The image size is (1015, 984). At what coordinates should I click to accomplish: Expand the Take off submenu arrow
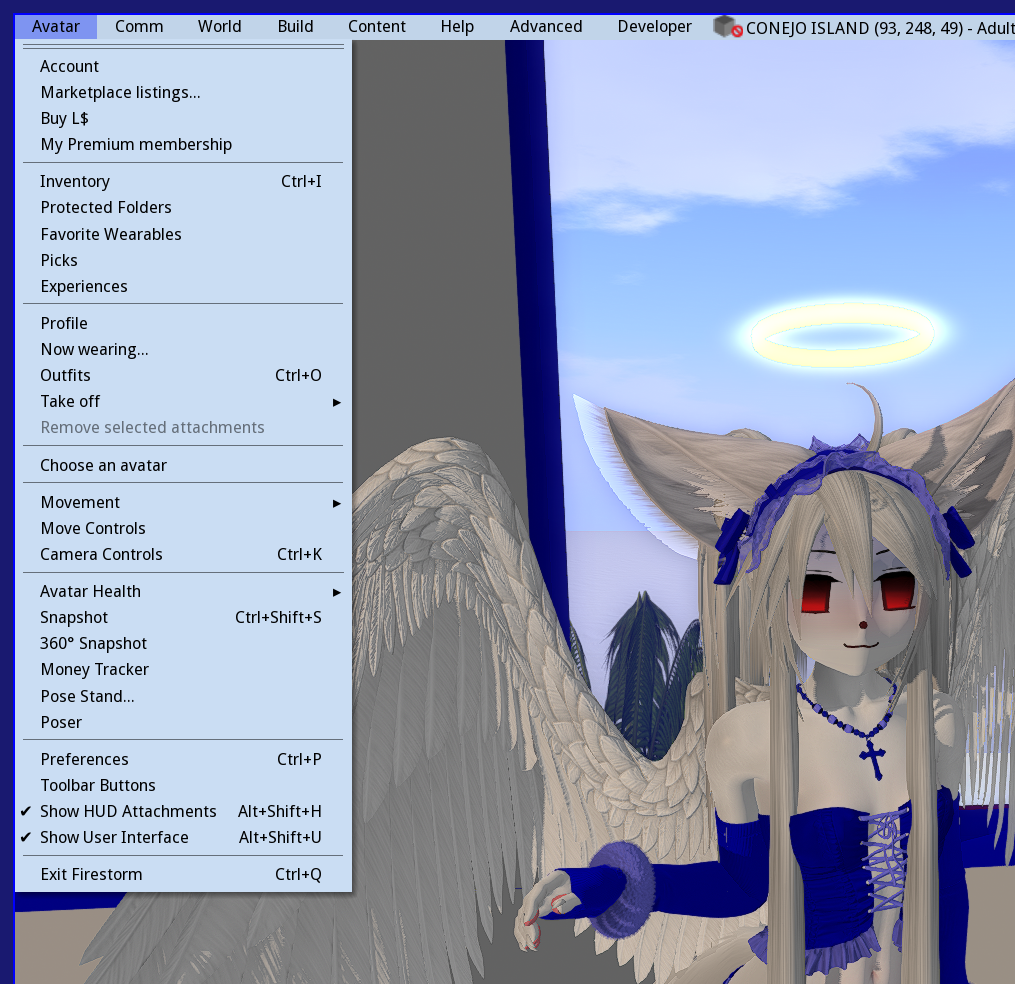coord(337,402)
